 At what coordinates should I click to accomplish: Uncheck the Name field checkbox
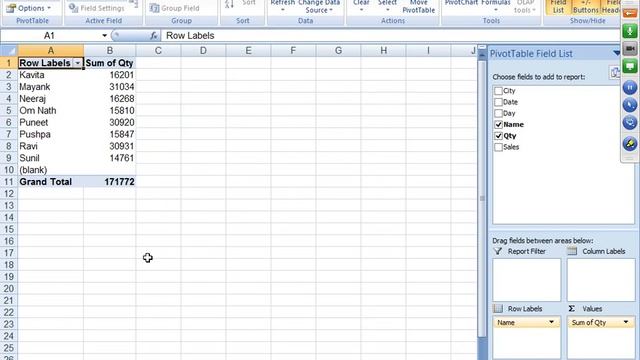tap(498, 124)
